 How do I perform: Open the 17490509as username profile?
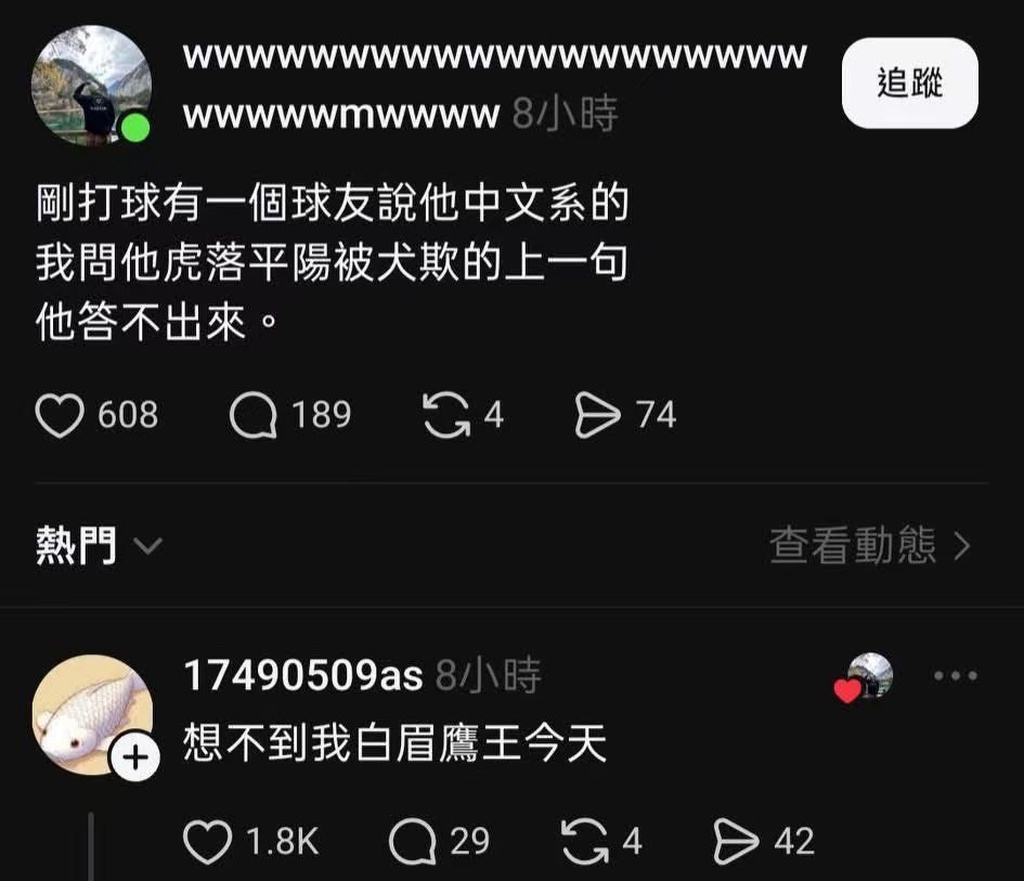[x=303, y=675]
